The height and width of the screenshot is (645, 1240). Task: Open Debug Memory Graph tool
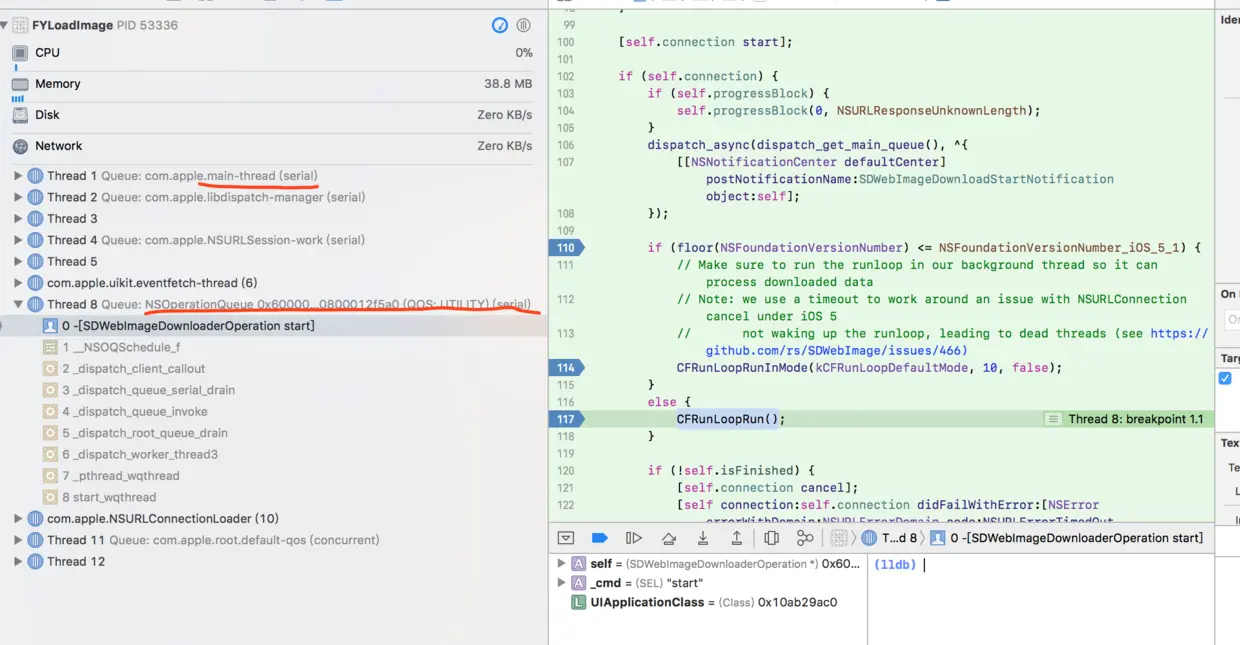click(x=805, y=538)
